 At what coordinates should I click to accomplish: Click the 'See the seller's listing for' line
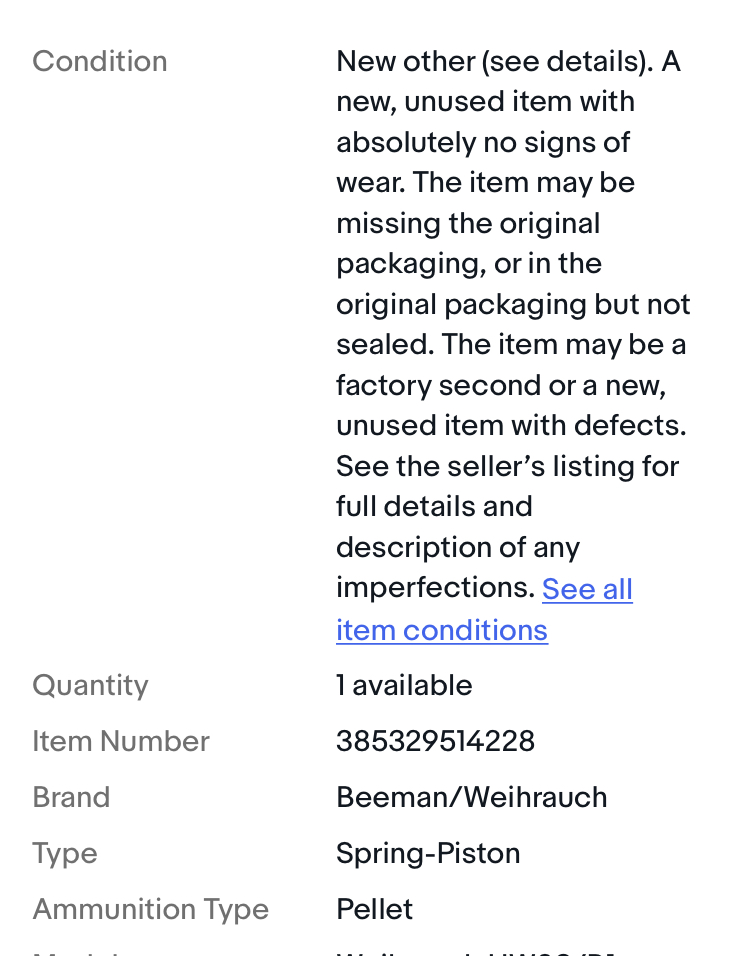[507, 466]
